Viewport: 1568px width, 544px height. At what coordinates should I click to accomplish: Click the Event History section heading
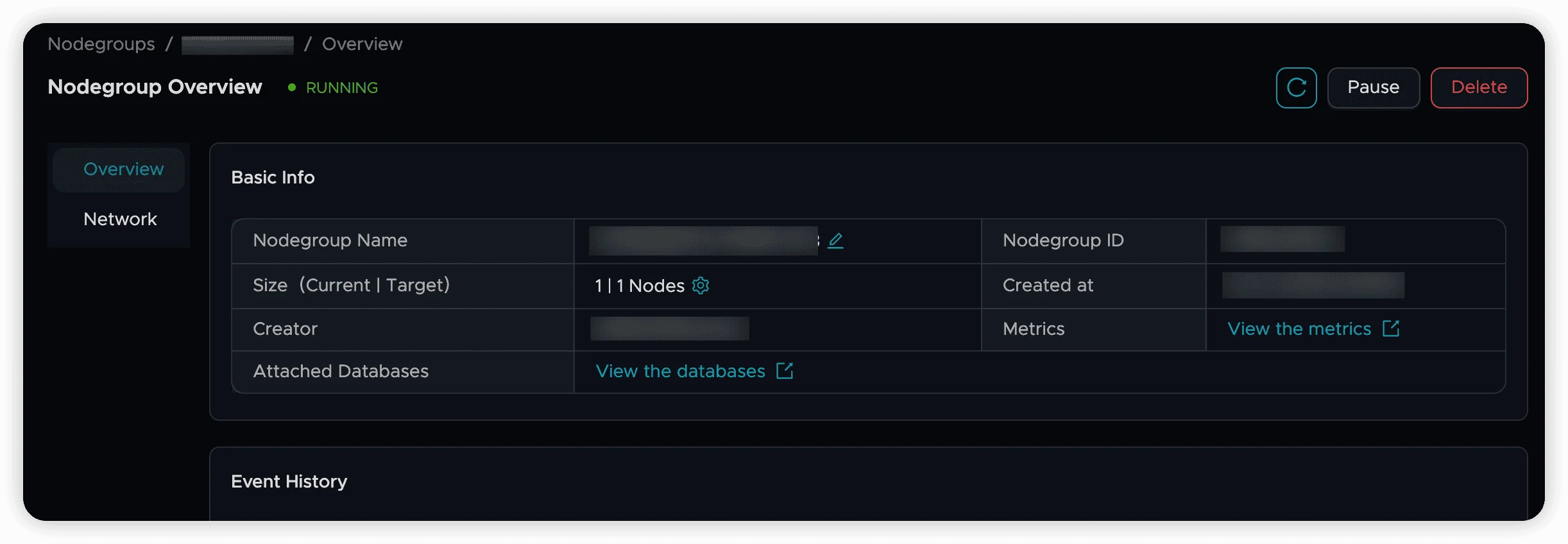pyautogui.click(x=289, y=482)
